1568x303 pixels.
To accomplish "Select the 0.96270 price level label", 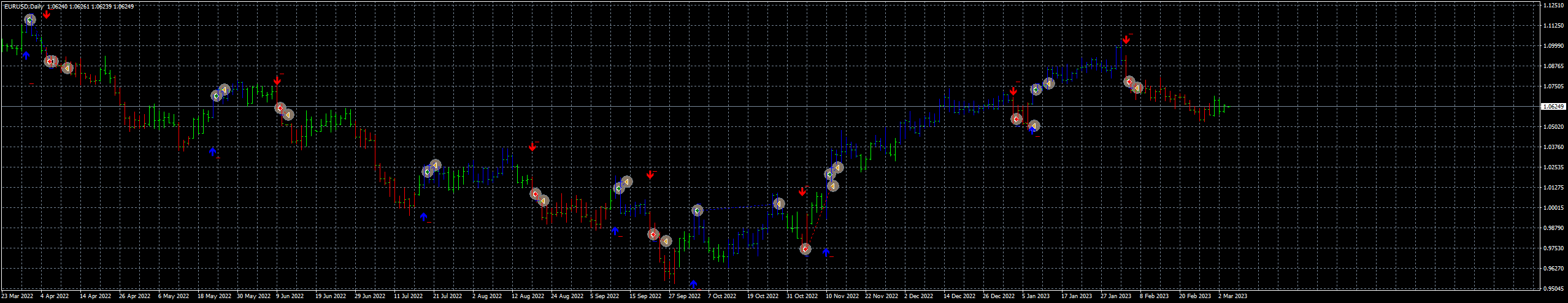I will click(1553, 269).
